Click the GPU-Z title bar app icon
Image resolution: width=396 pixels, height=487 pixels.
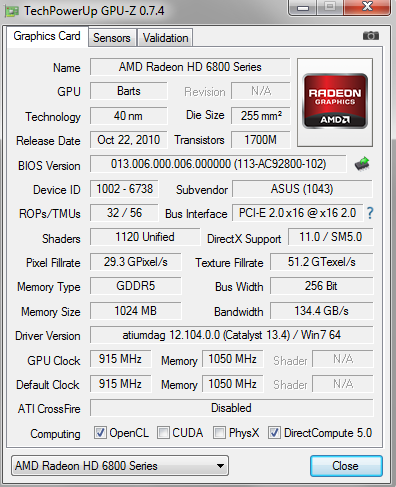(12, 11)
